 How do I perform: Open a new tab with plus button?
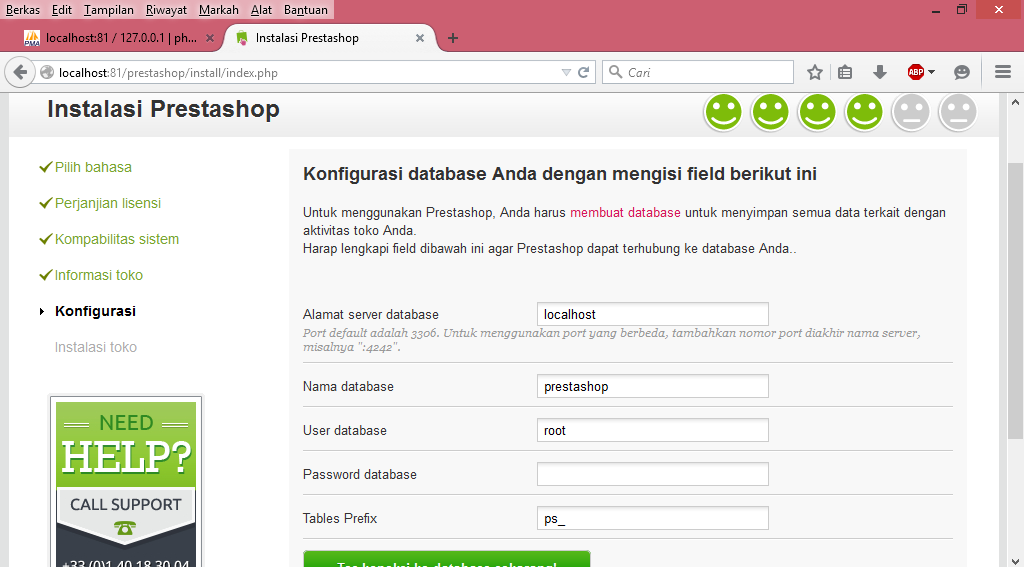(453, 39)
